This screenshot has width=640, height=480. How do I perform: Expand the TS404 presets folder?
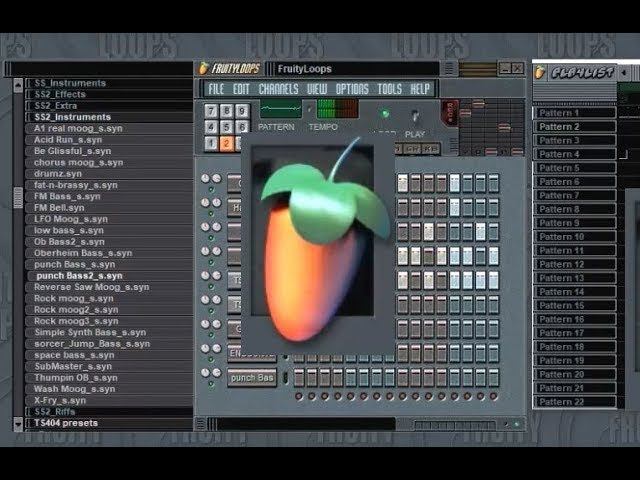108,423
